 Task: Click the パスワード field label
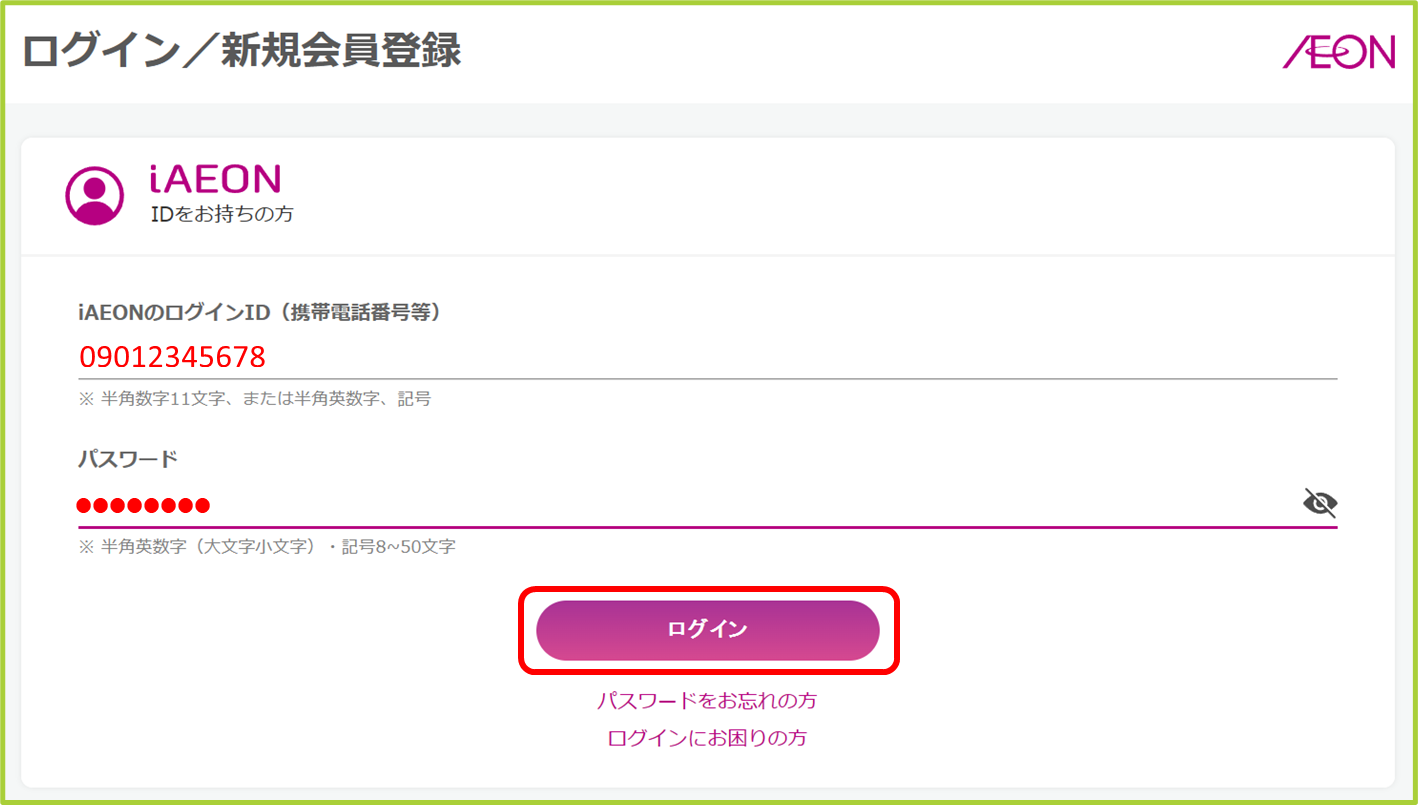(128, 459)
